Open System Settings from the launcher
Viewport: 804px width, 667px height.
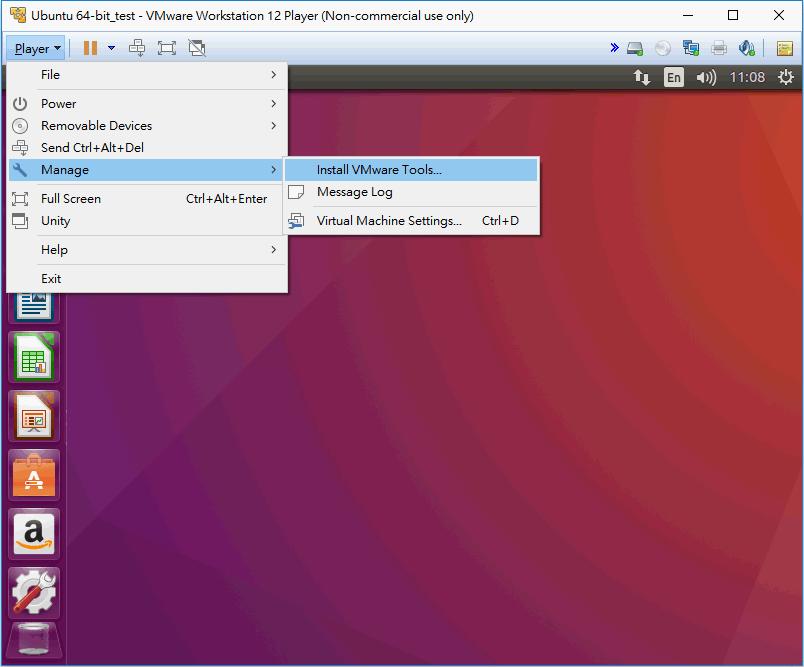pyautogui.click(x=34, y=593)
